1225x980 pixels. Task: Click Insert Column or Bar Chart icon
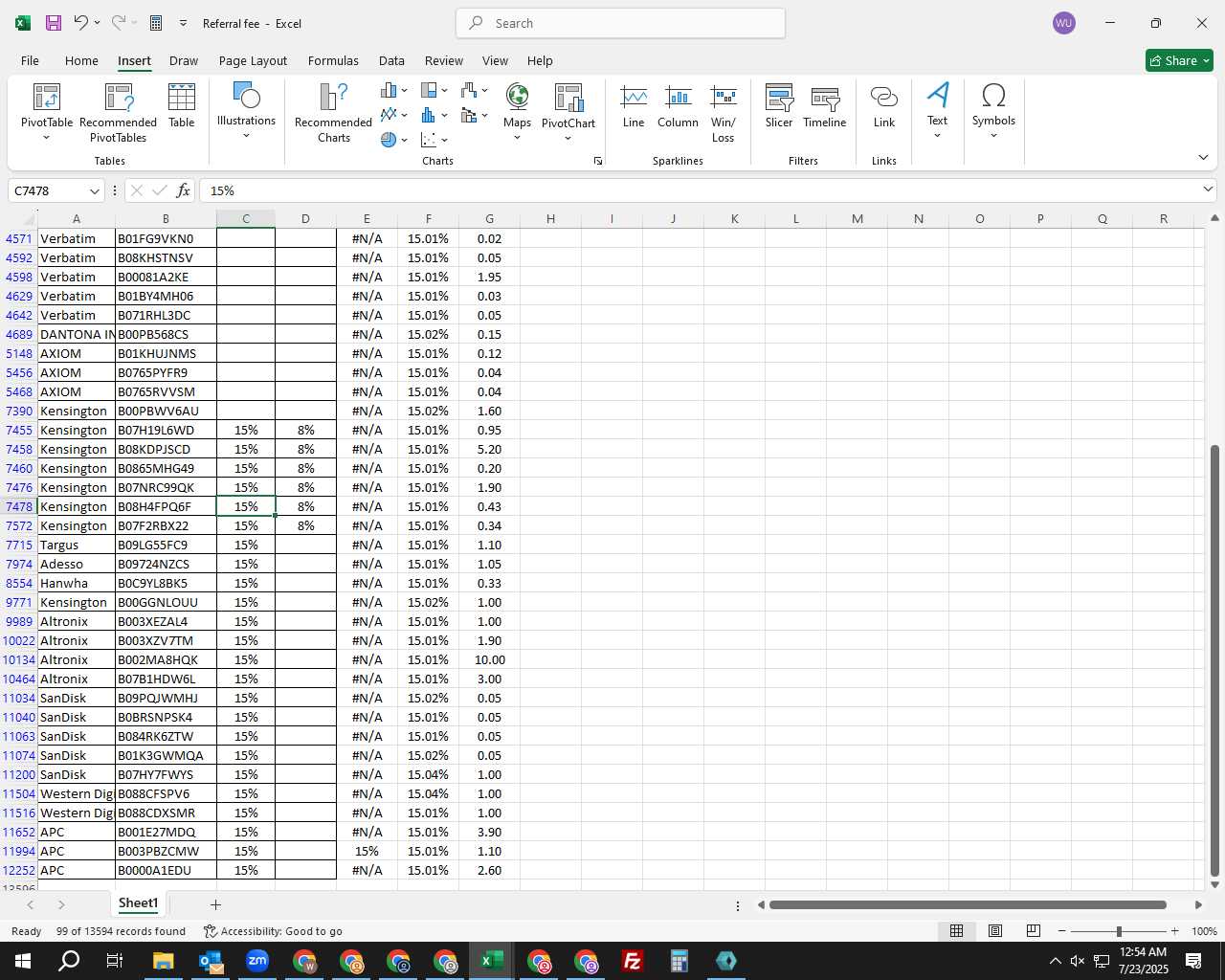point(389,90)
